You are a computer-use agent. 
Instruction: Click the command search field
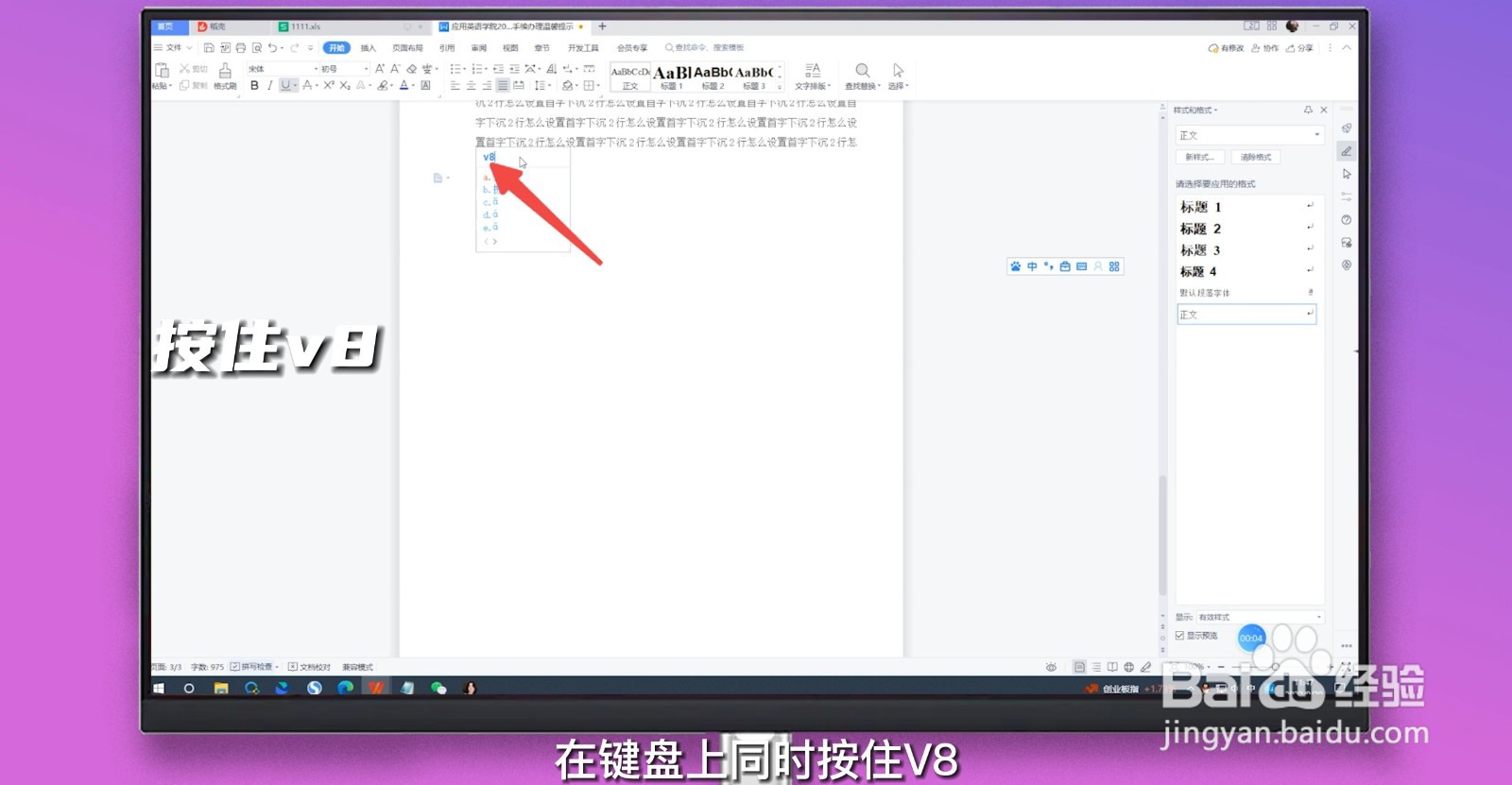tap(705, 47)
